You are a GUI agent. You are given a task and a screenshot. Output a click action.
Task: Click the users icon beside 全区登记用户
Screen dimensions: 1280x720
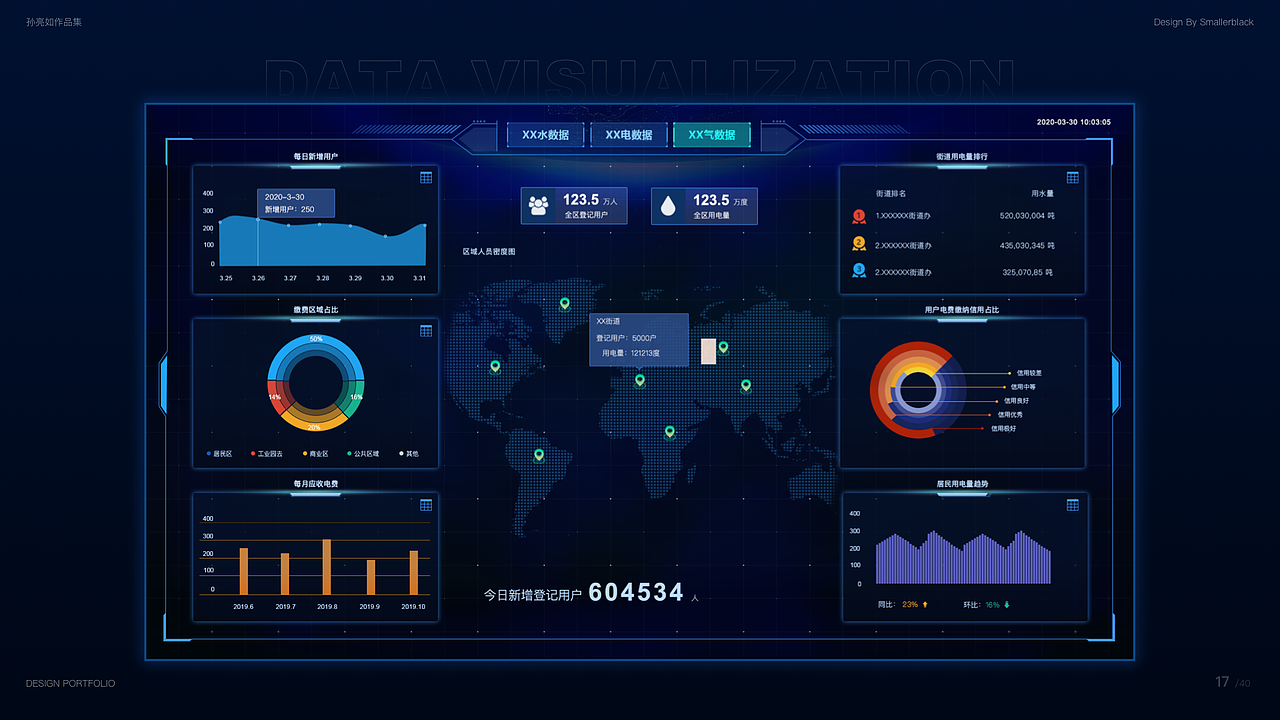click(539, 206)
